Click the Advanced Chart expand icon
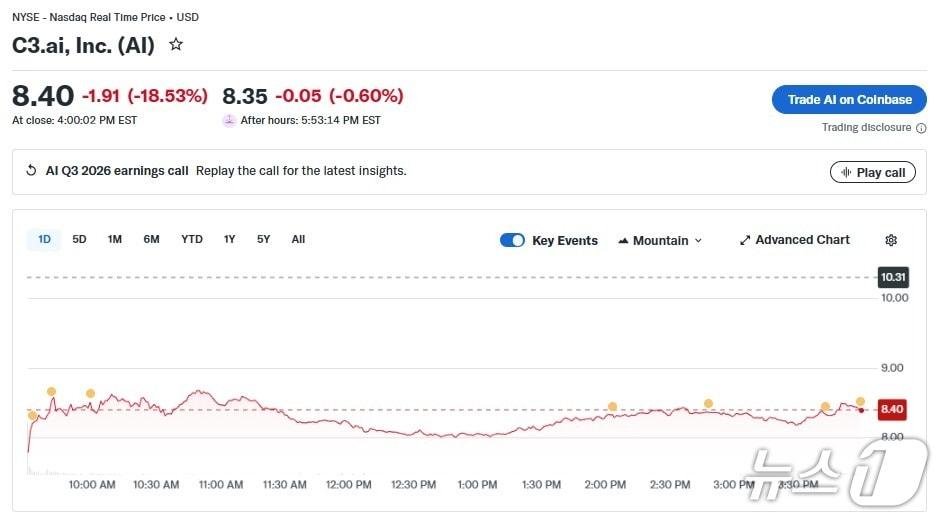Screen dimensions: 942x520 (745, 240)
